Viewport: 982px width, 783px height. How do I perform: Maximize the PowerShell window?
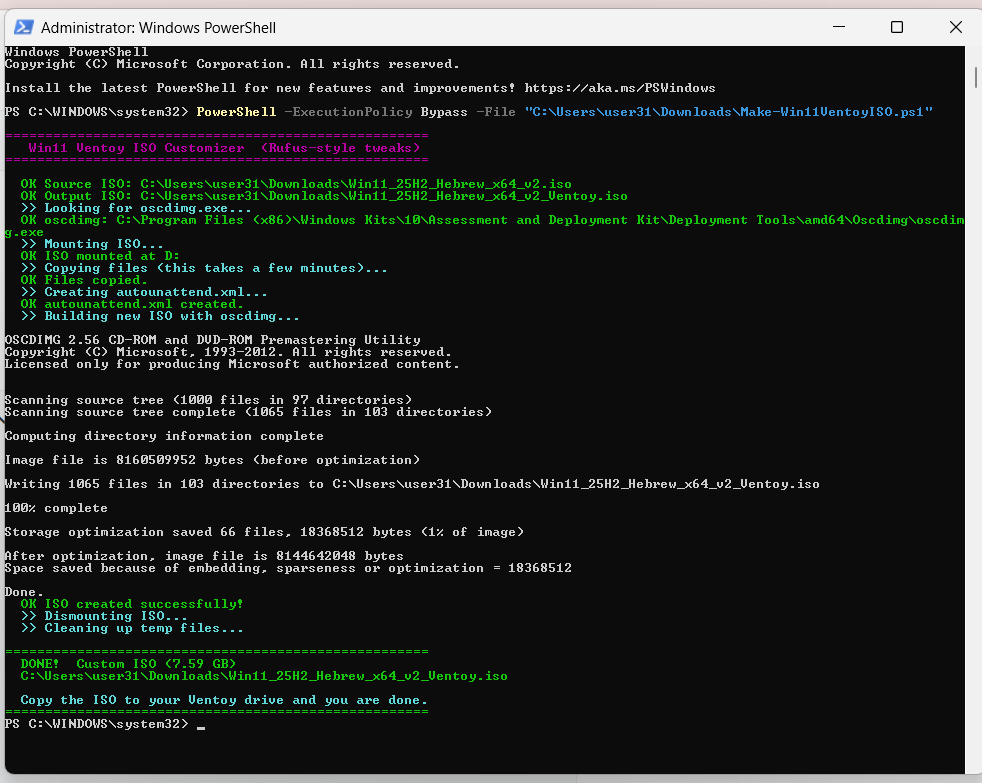pyautogui.click(x=897, y=27)
